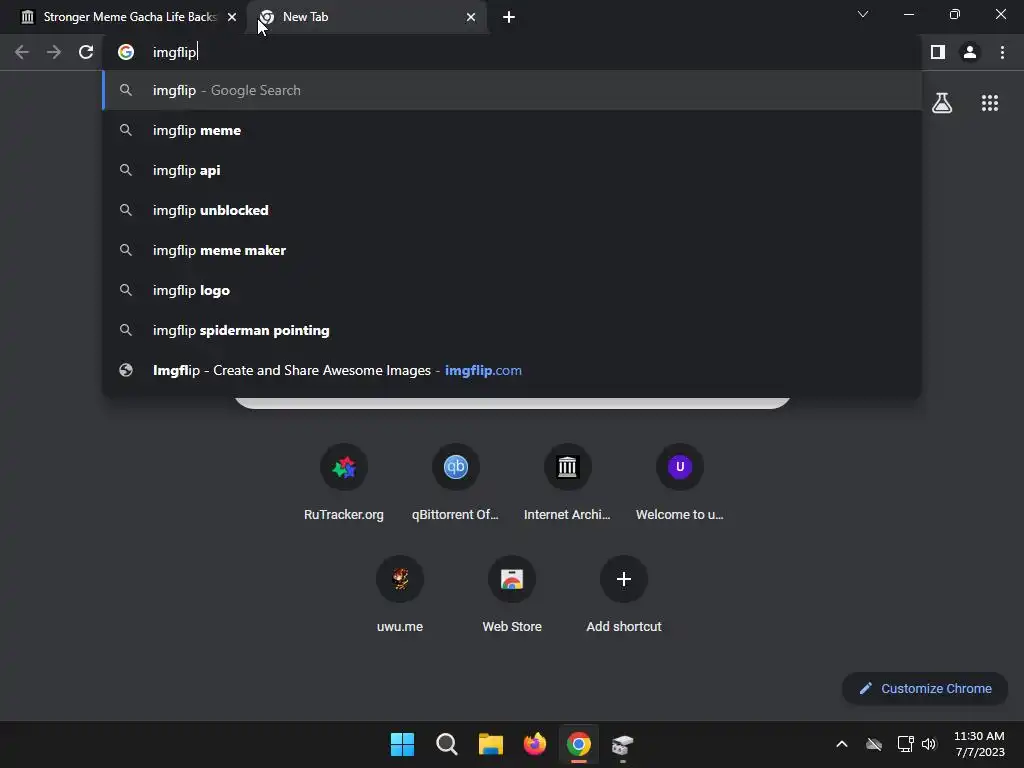The height and width of the screenshot is (768, 1024).
Task: Open the clock showing 11:30 AM
Action: [980, 744]
